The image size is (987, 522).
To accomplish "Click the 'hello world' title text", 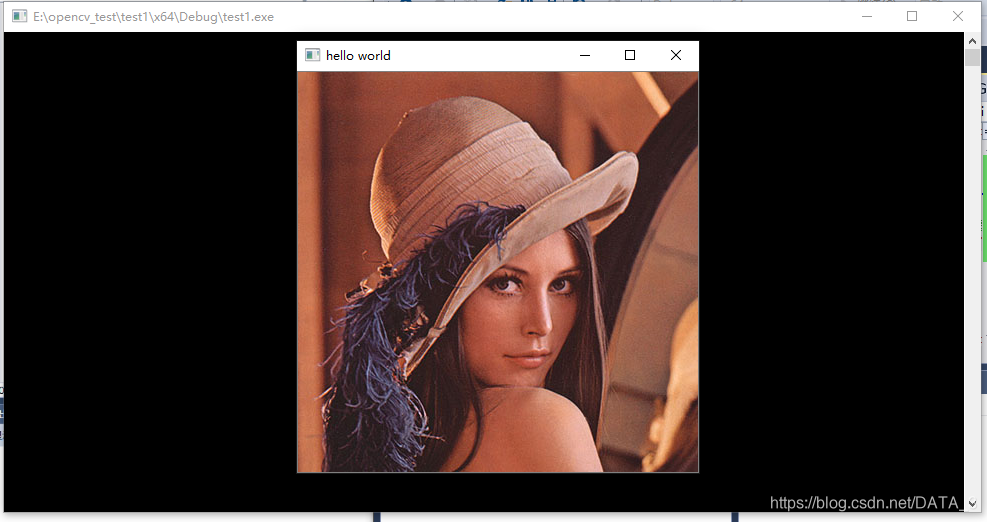I will (358, 55).
